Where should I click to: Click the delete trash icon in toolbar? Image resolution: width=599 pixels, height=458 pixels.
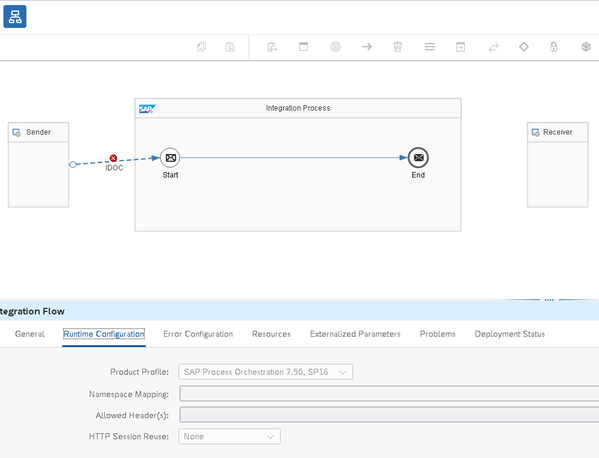pyautogui.click(x=398, y=47)
